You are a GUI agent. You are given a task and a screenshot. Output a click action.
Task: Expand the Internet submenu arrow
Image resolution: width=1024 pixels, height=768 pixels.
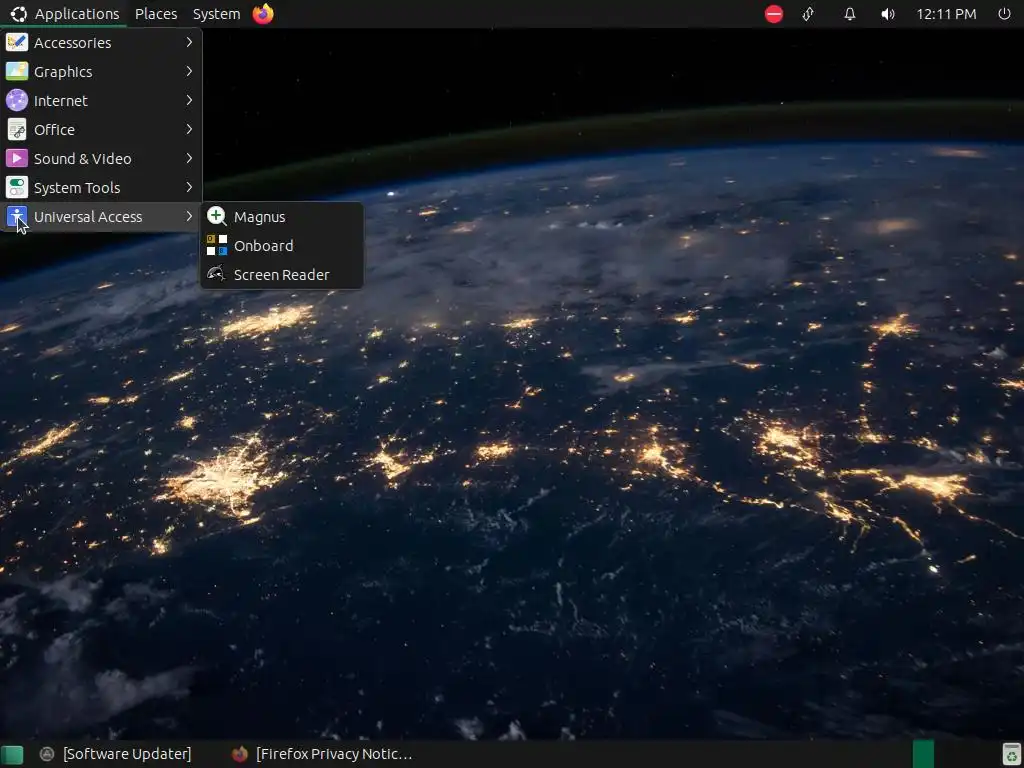click(x=189, y=100)
